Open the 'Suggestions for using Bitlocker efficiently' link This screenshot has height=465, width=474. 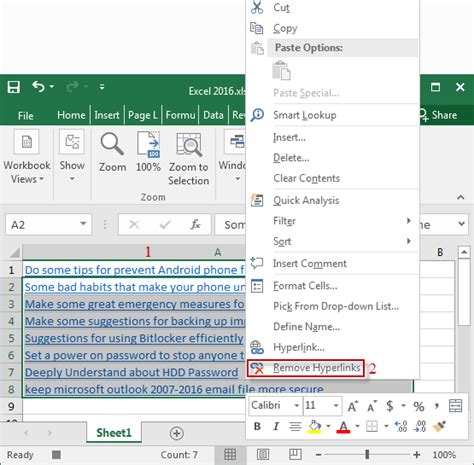coord(134,338)
